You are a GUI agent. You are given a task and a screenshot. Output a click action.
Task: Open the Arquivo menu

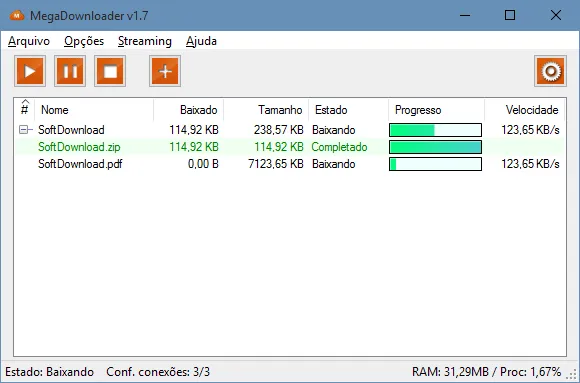click(x=29, y=41)
